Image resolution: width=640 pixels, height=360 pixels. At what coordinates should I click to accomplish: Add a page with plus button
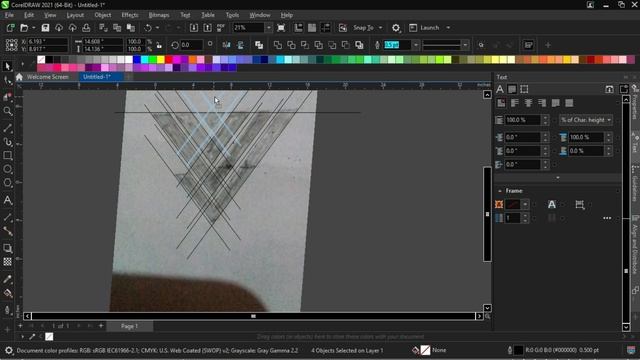click(101, 326)
